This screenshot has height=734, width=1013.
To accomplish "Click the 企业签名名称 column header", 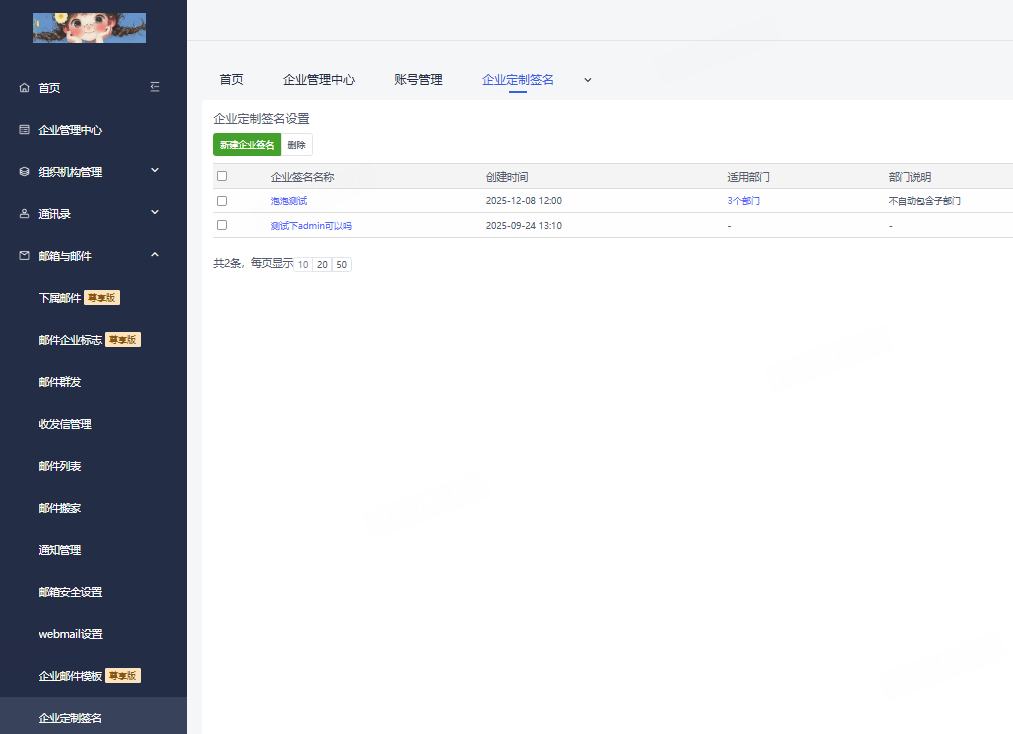I will tap(302, 177).
